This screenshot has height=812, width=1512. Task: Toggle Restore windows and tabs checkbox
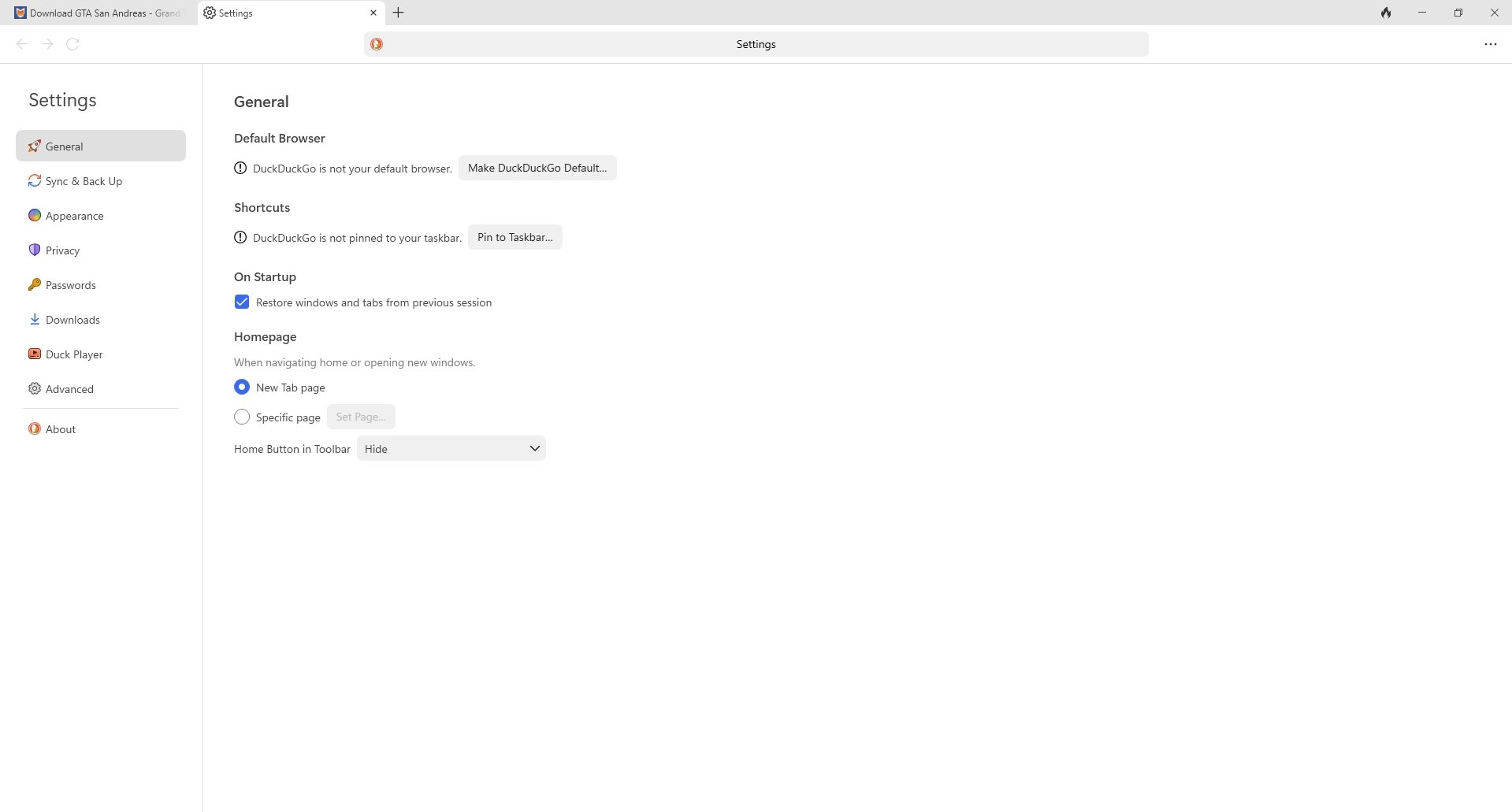pyautogui.click(x=242, y=302)
